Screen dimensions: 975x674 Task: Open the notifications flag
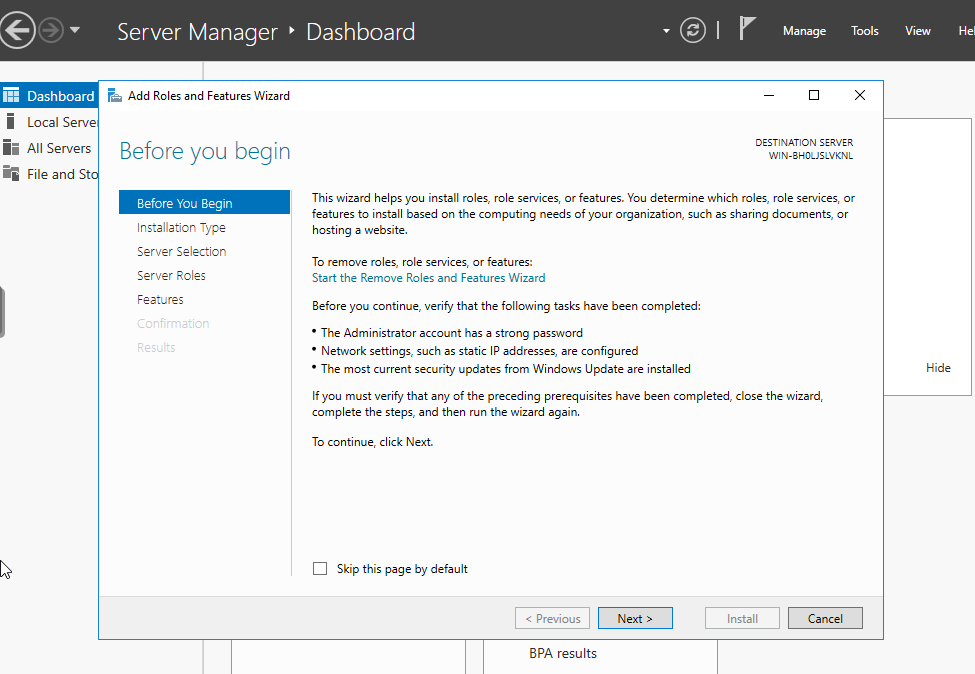[747, 29]
